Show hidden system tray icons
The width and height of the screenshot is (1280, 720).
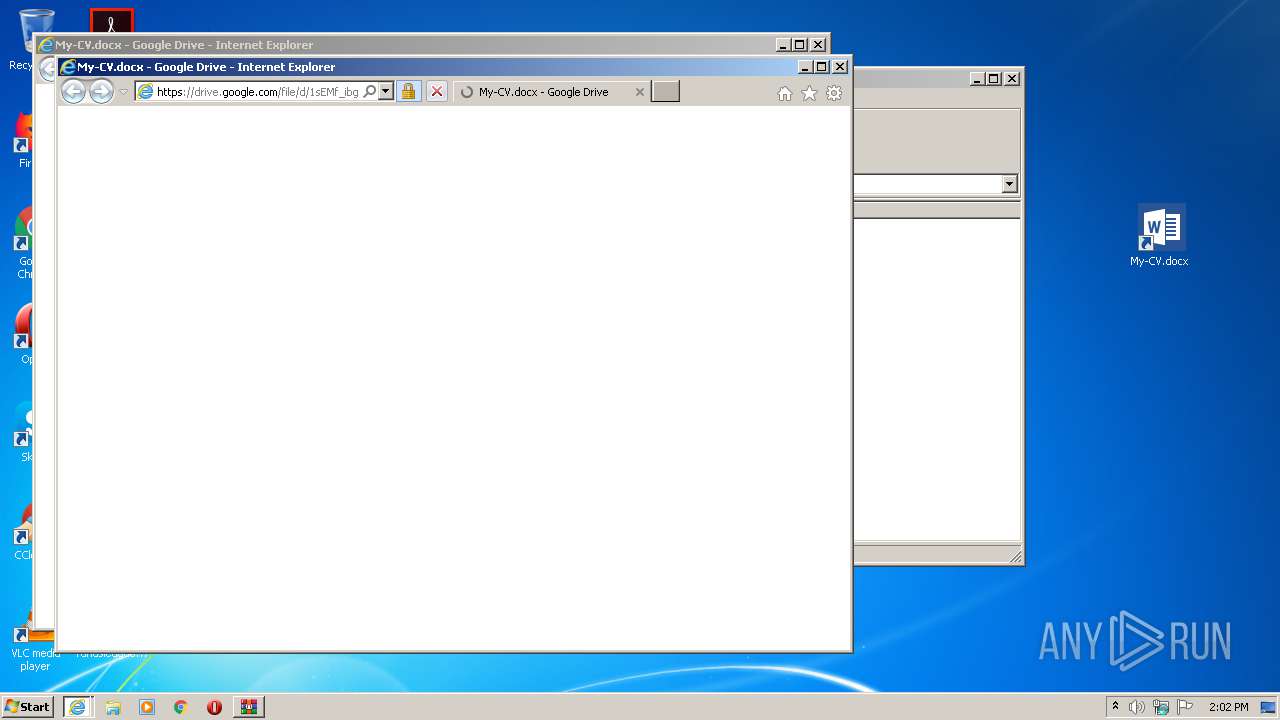1115,707
